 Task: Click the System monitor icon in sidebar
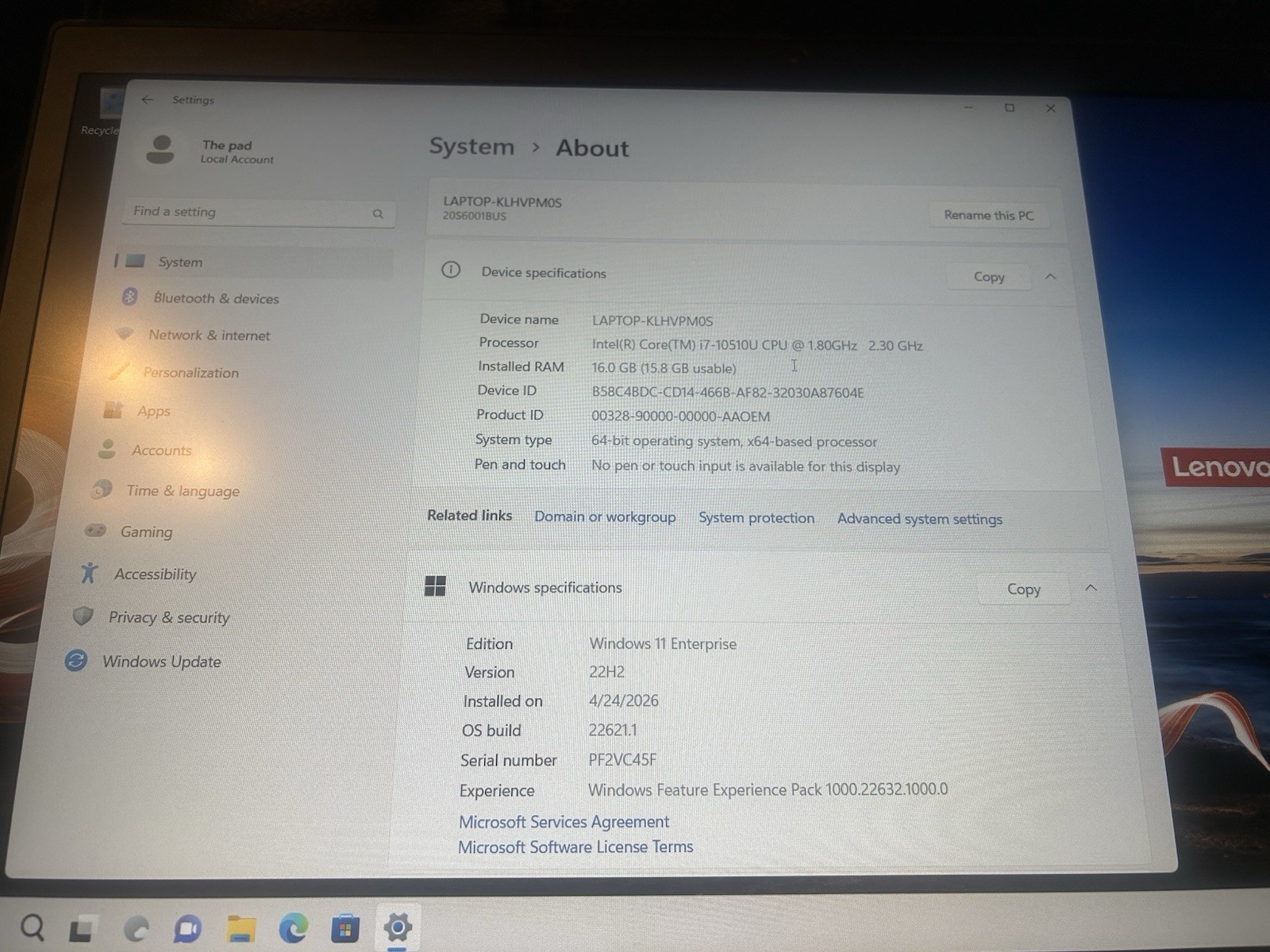click(x=135, y=261)
